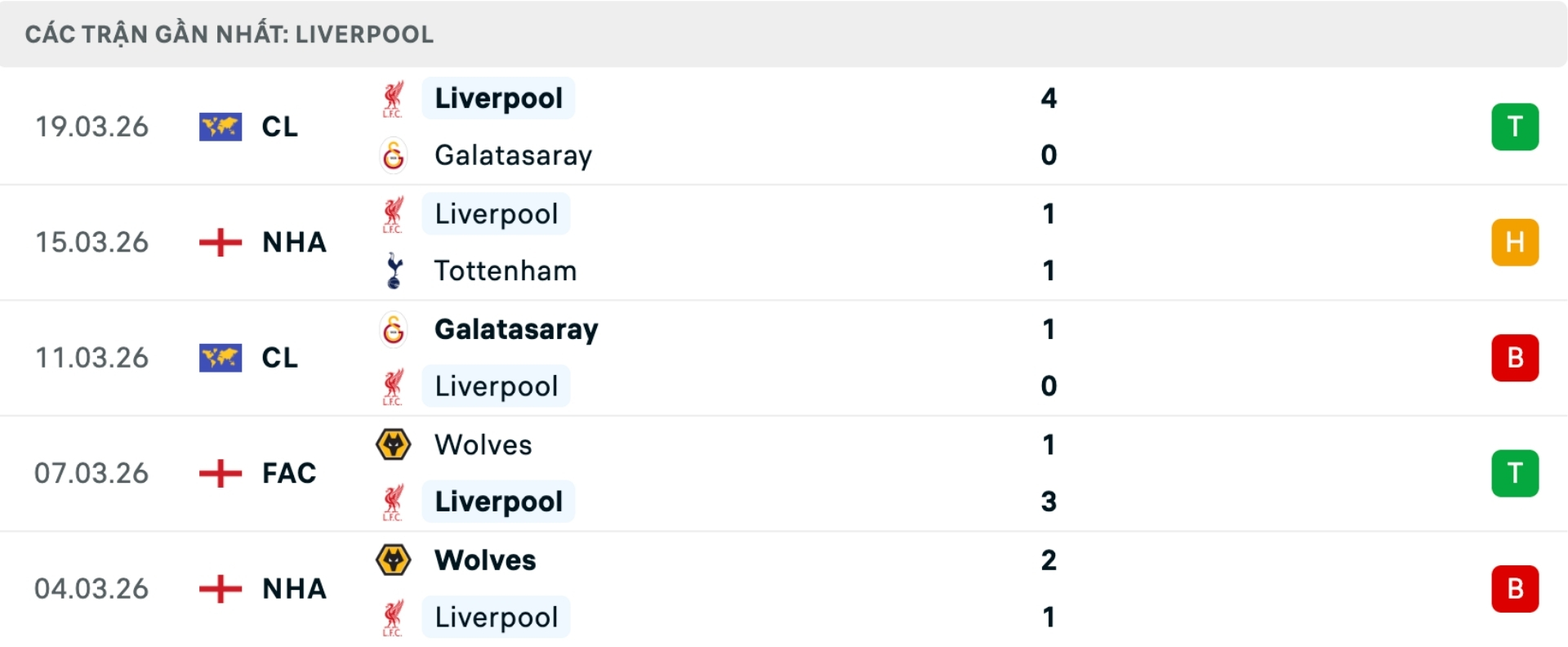Open bold Galatasaray team name on 11.03.26
This screenshot has width=1568, height=647.
click(516, 329)
